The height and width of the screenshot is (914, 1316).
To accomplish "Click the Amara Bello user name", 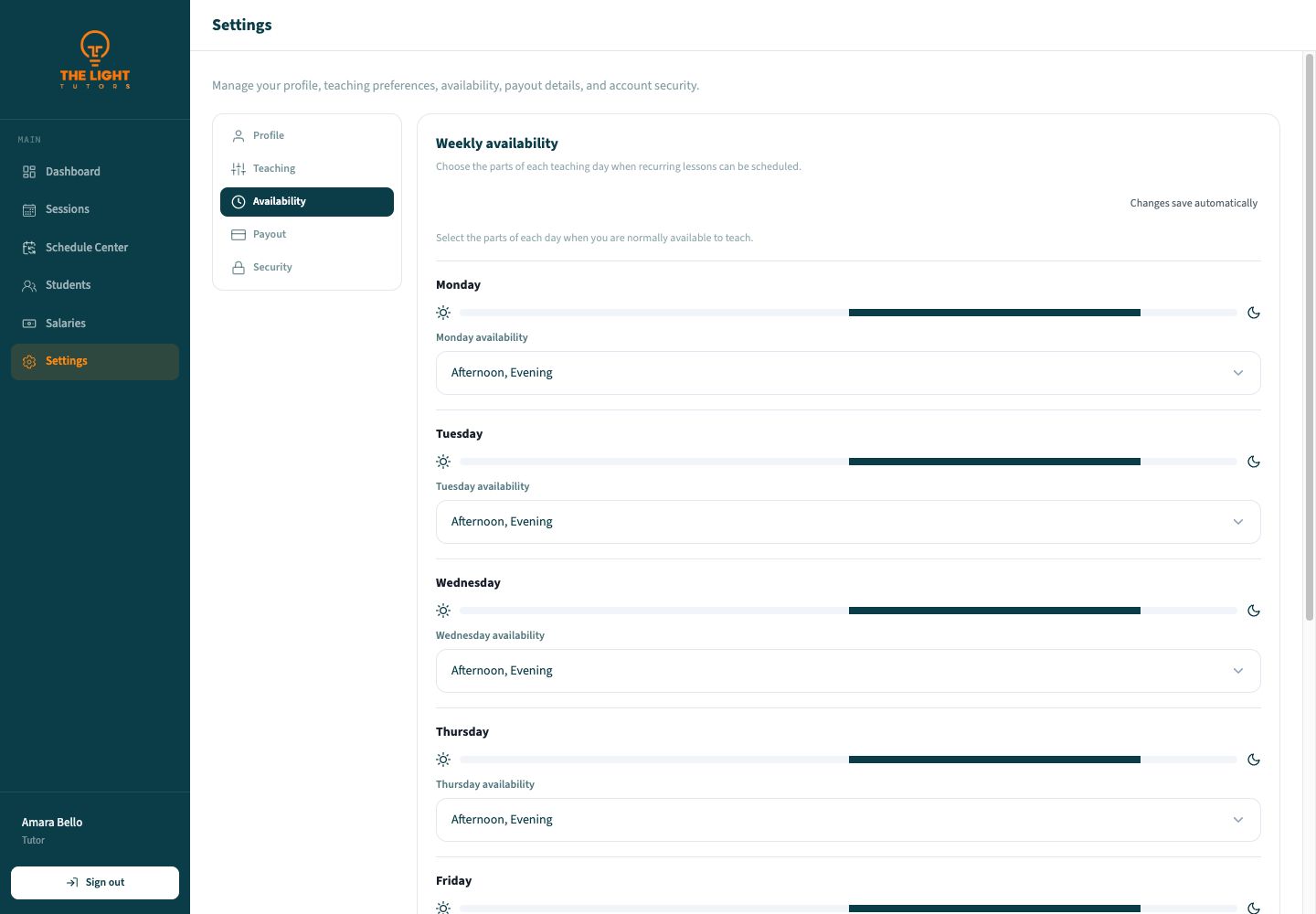I will coord(52,823).
